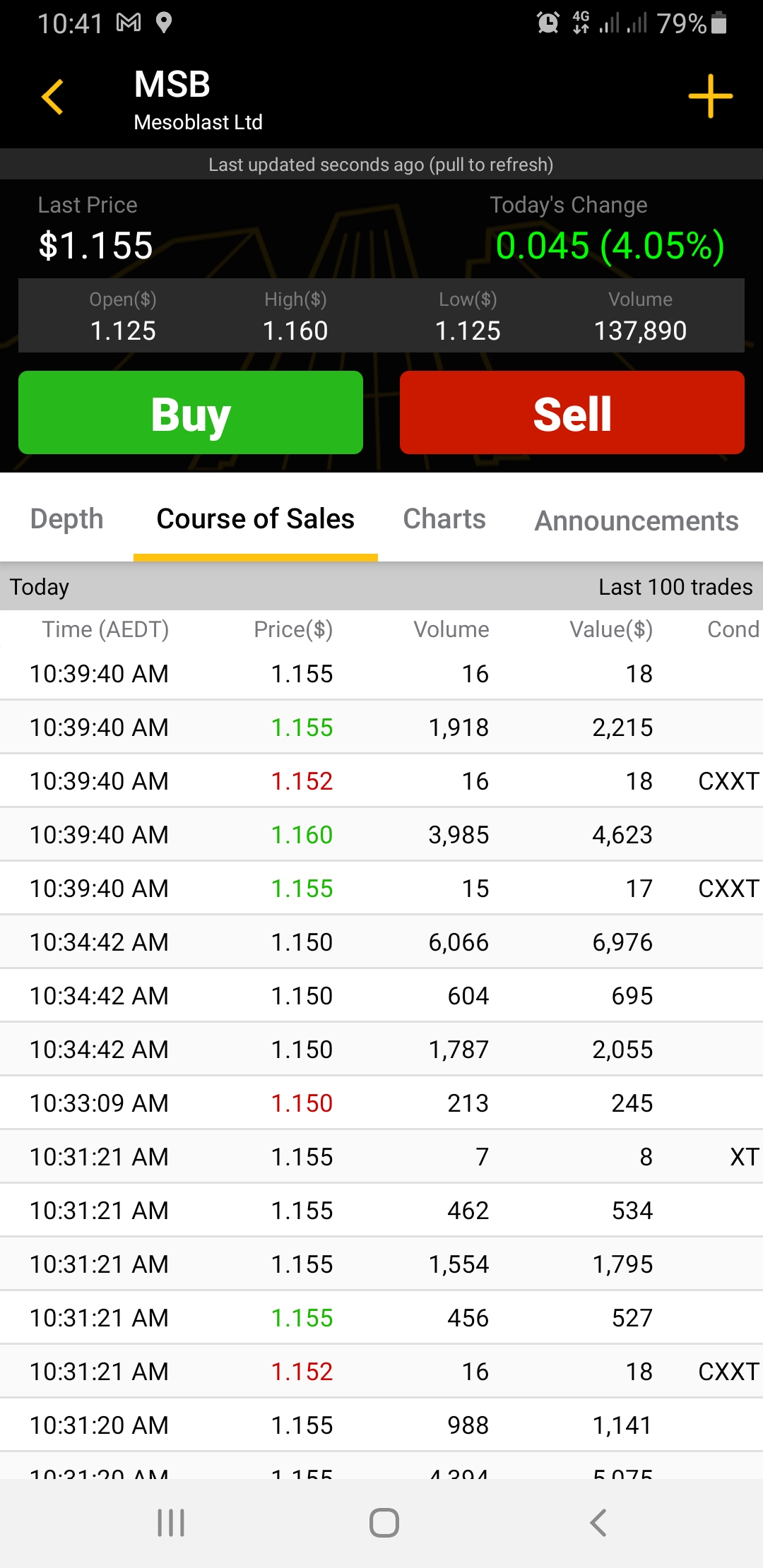Tap the Android home button icon
Viewport: 763px width, 1568px height.
coord(384,1523)
